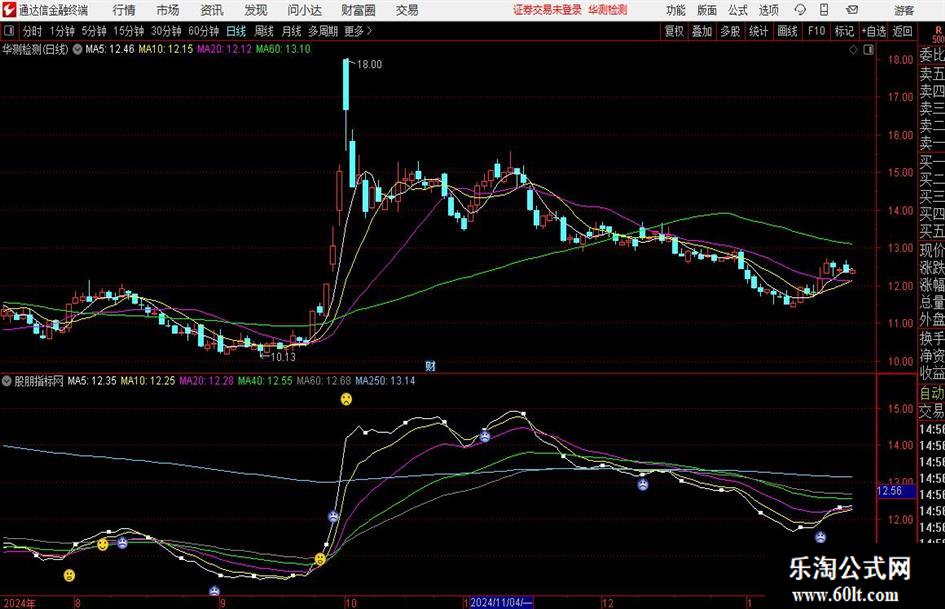Image resolution: width=945 pixels, height=609 pixels.
Task: Switch to 5分钟 period tab
Action: click(94, 31)
